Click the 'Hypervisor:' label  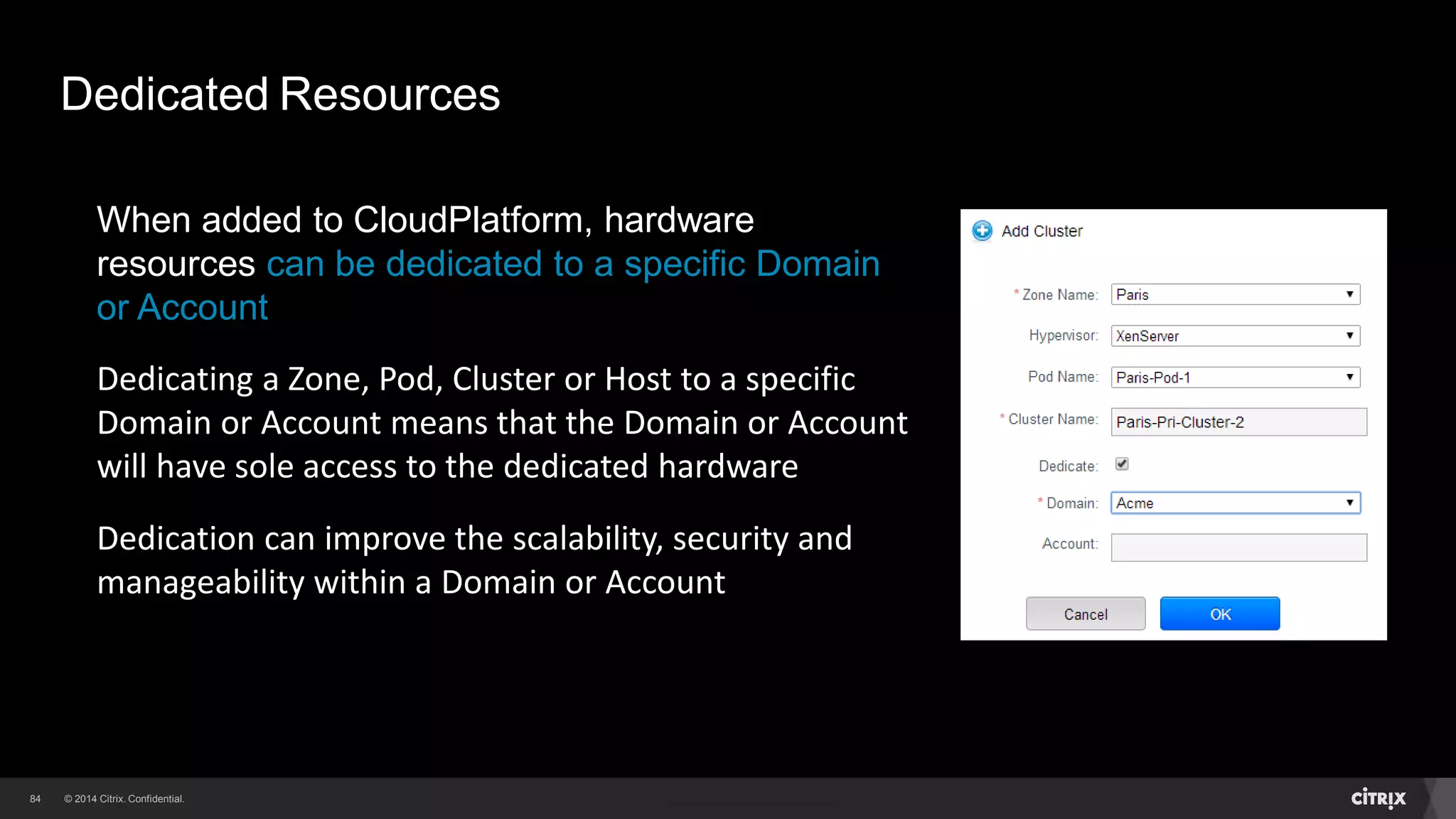[1064, 336]
